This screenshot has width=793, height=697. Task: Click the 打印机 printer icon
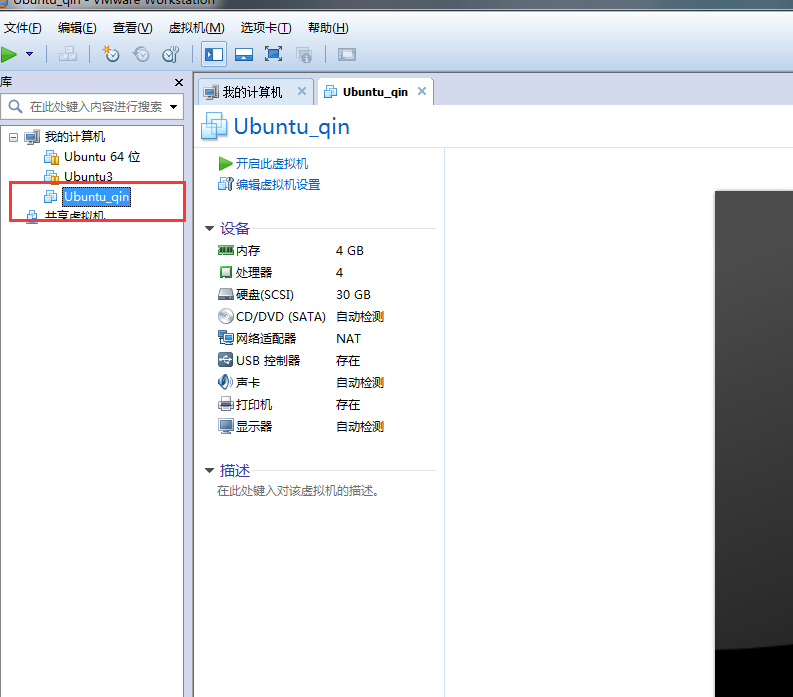pyautogui.click(x=226, y=404)
